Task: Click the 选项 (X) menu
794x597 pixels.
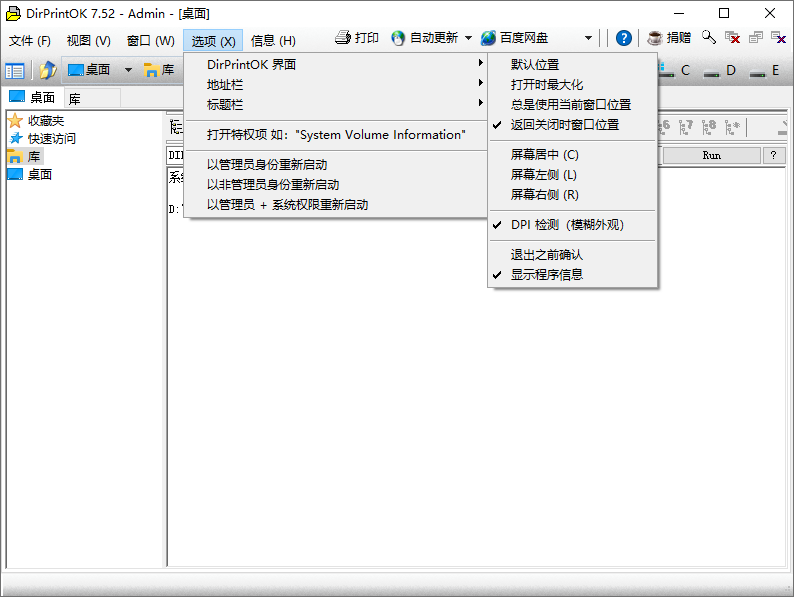Action: coord(213,41)
